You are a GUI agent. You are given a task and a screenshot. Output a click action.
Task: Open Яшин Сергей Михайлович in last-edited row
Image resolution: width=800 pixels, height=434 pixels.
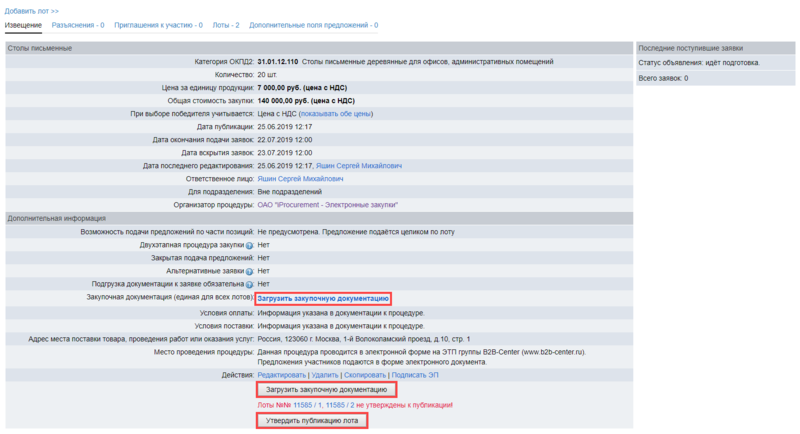tap(359, 166)
